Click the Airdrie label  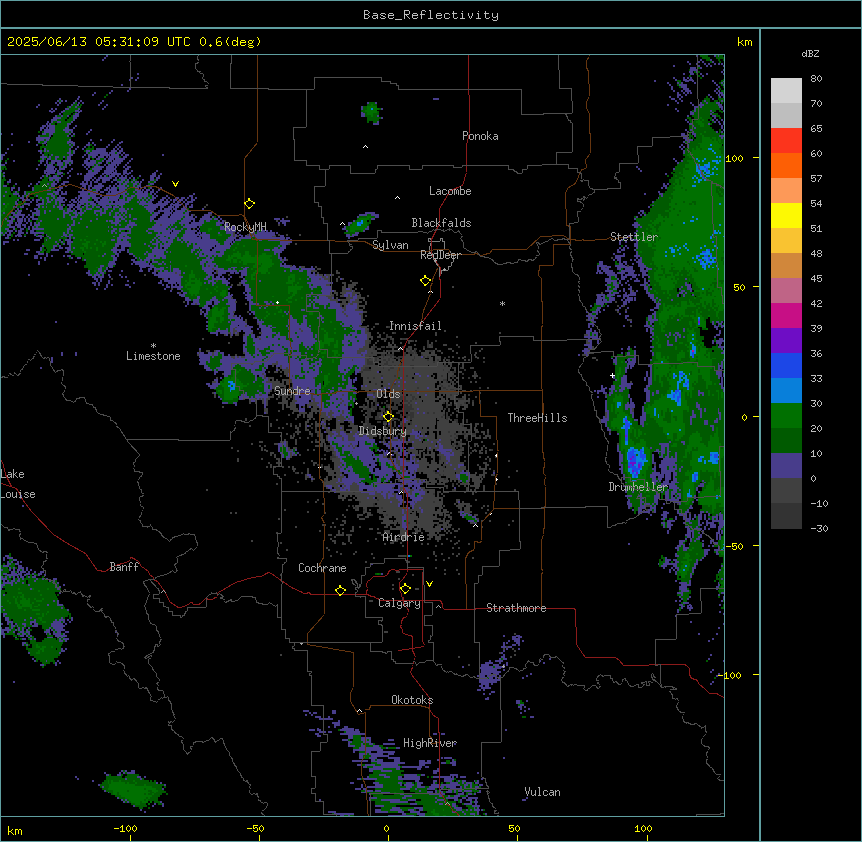pos(403,537)
